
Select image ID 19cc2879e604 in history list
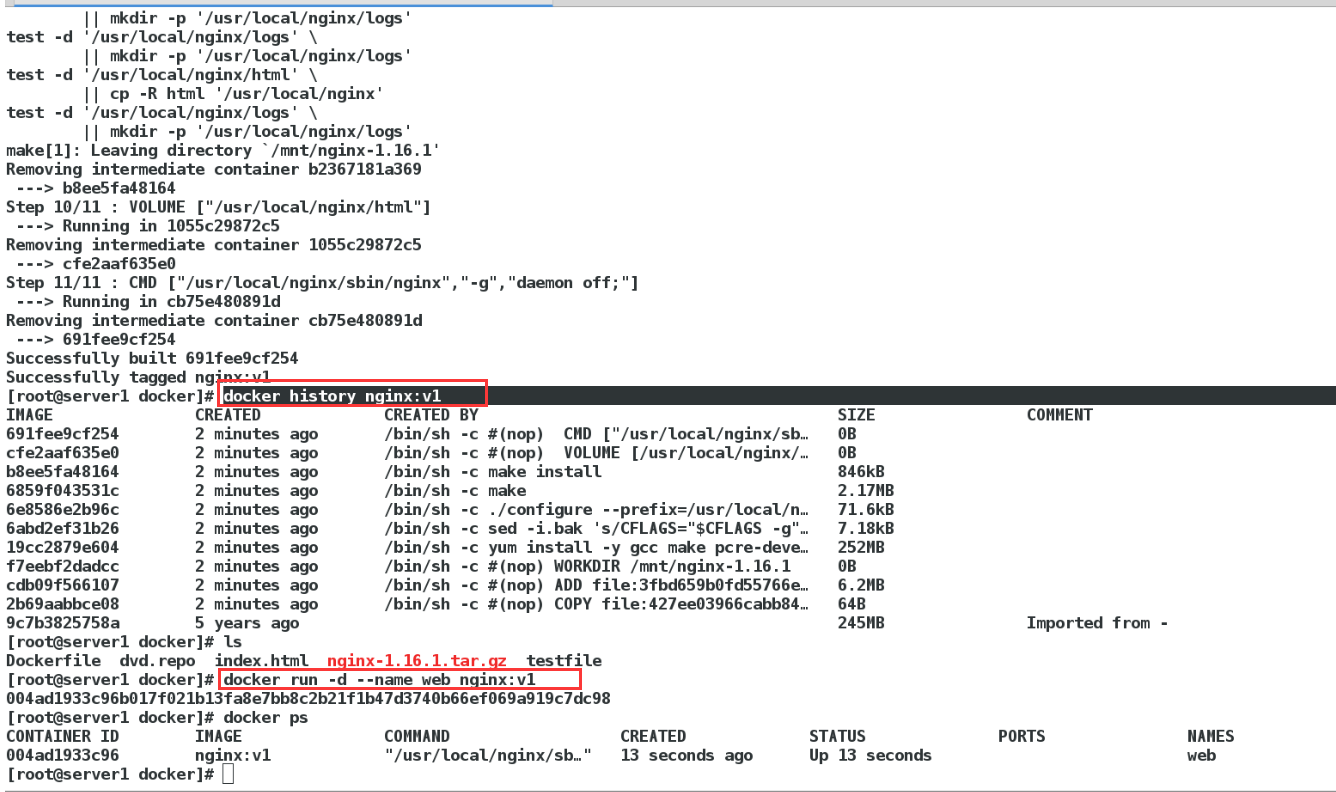(62, 548)
